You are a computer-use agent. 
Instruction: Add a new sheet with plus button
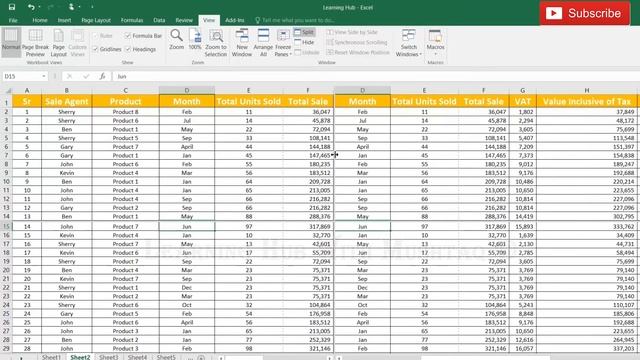tap(201, 358)
